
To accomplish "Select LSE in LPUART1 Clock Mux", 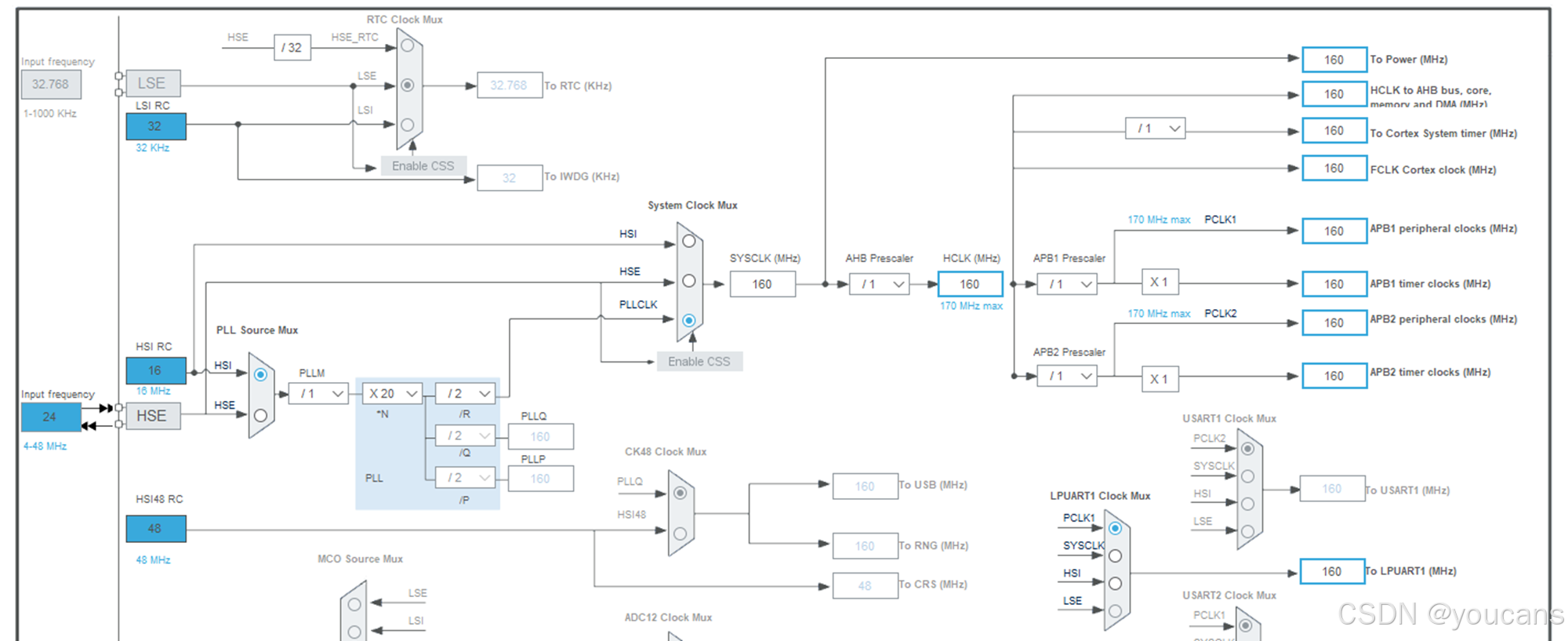I will coord(1115,611).
